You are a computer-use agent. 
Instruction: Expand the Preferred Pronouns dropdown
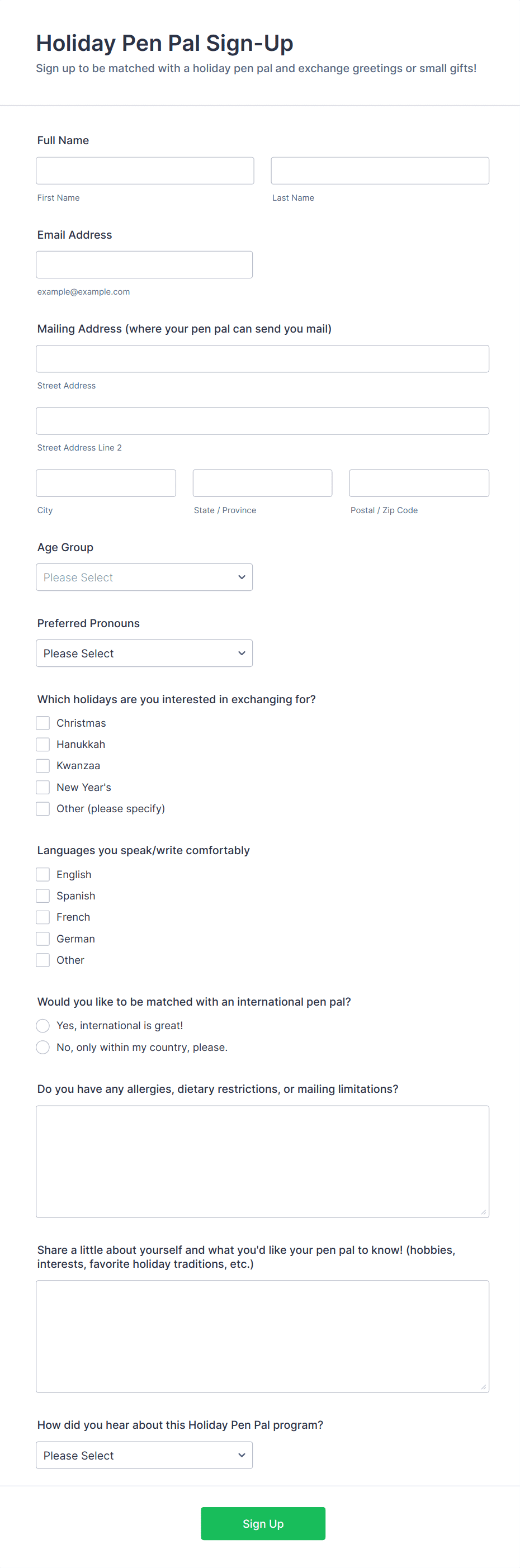click(144, 653)
